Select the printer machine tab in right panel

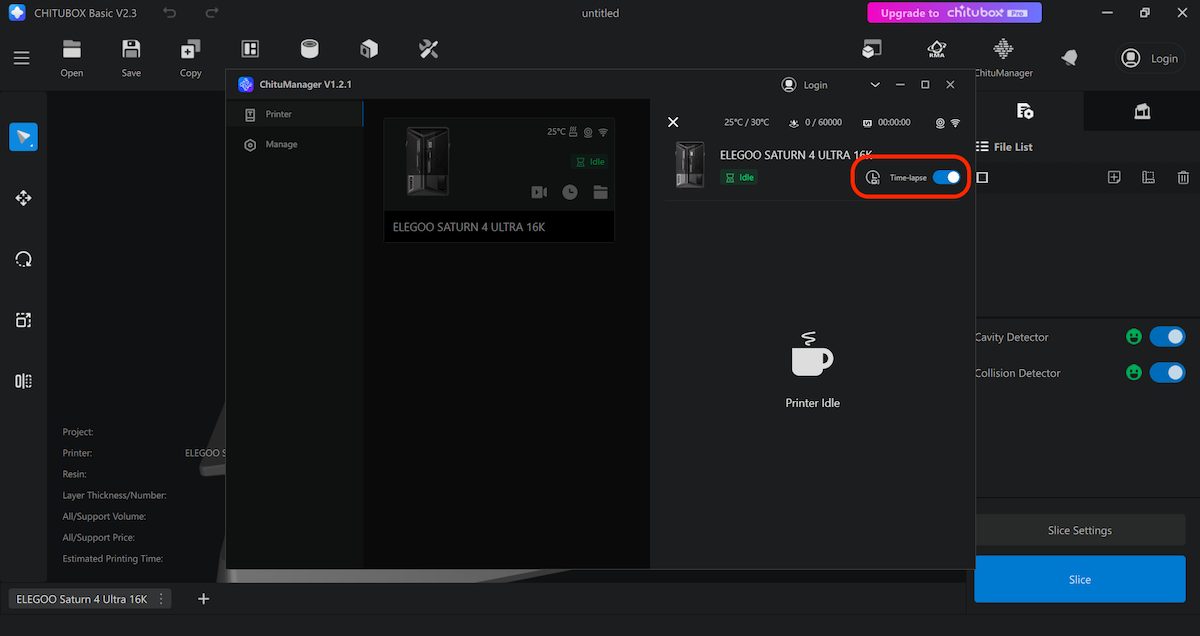1142,111
